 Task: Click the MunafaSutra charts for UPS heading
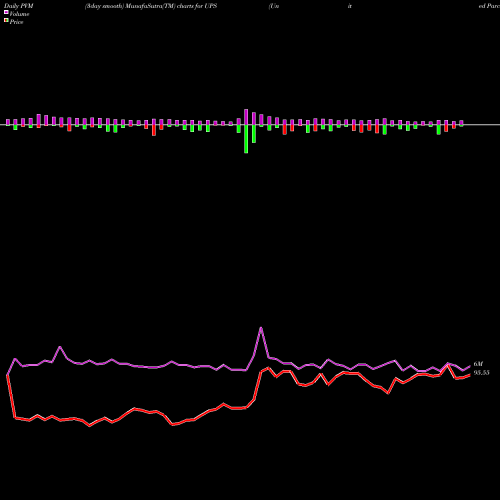[x=151, y=6]
